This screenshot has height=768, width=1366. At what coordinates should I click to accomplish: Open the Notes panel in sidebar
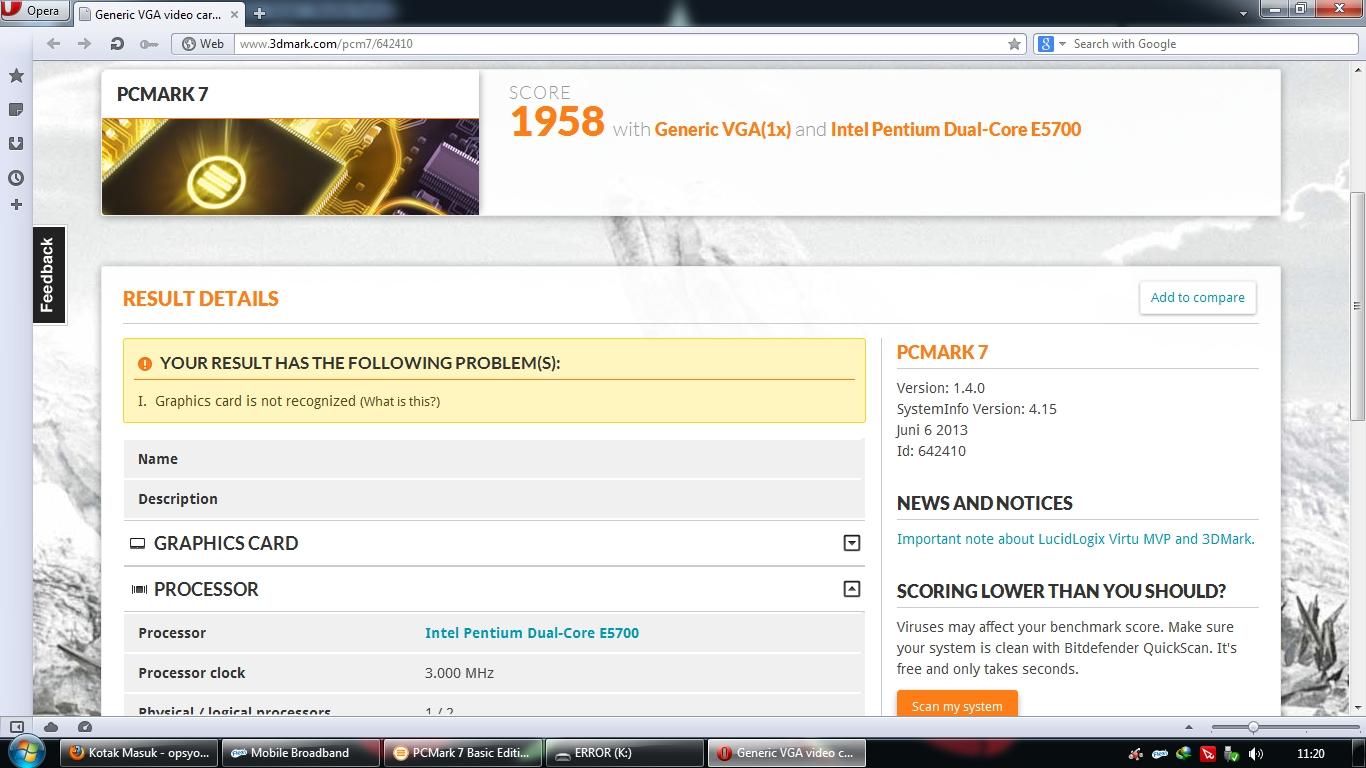pyautogui.click(x=16, y=110)
